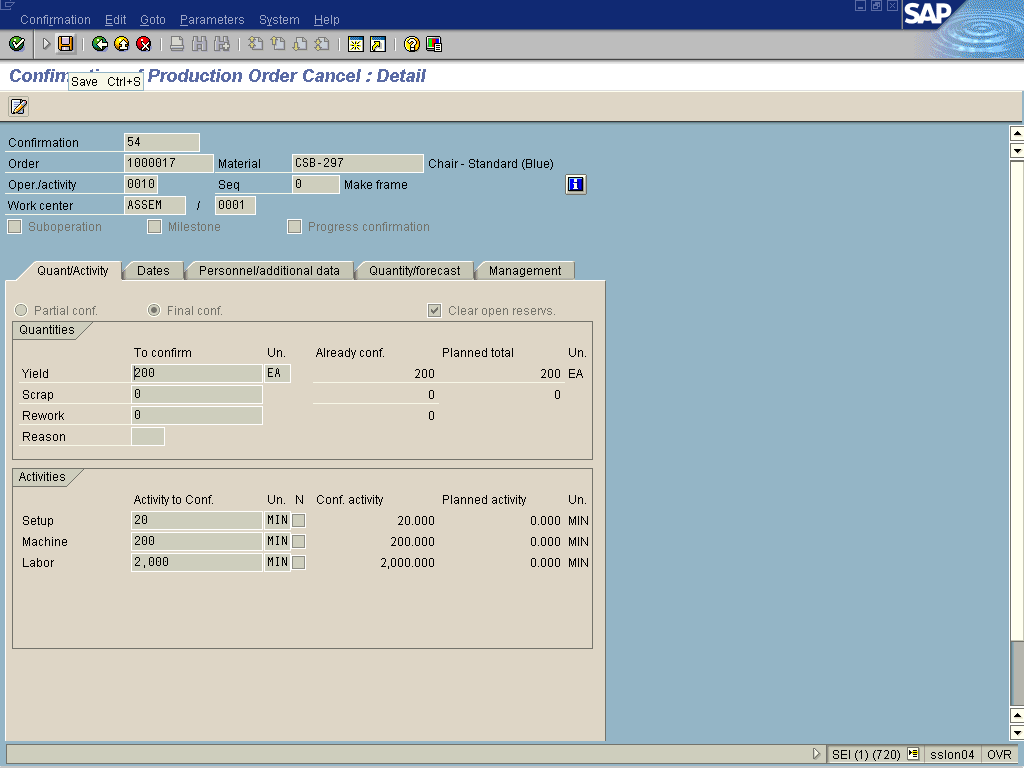Click the Setup activity field
The height and width of the screenshot is (768, 1024).
pos(197,520)
